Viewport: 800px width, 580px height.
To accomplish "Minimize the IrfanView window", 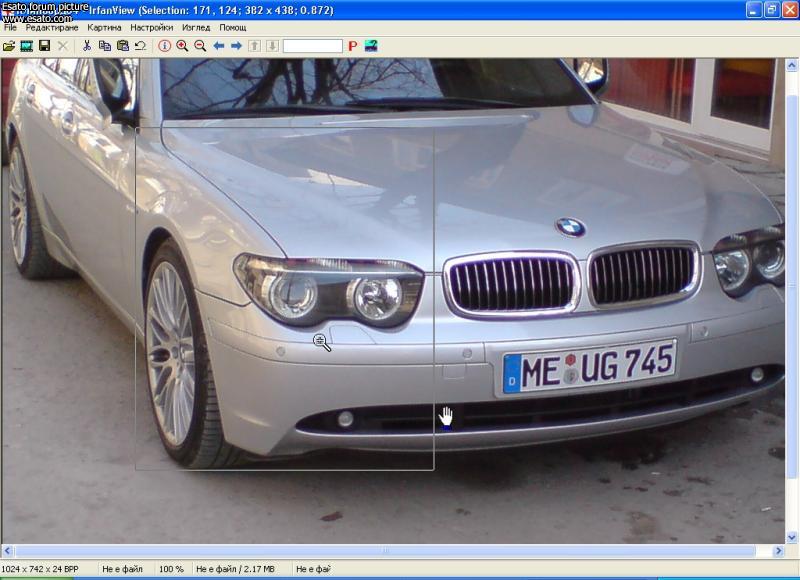I will pos(754,10).
